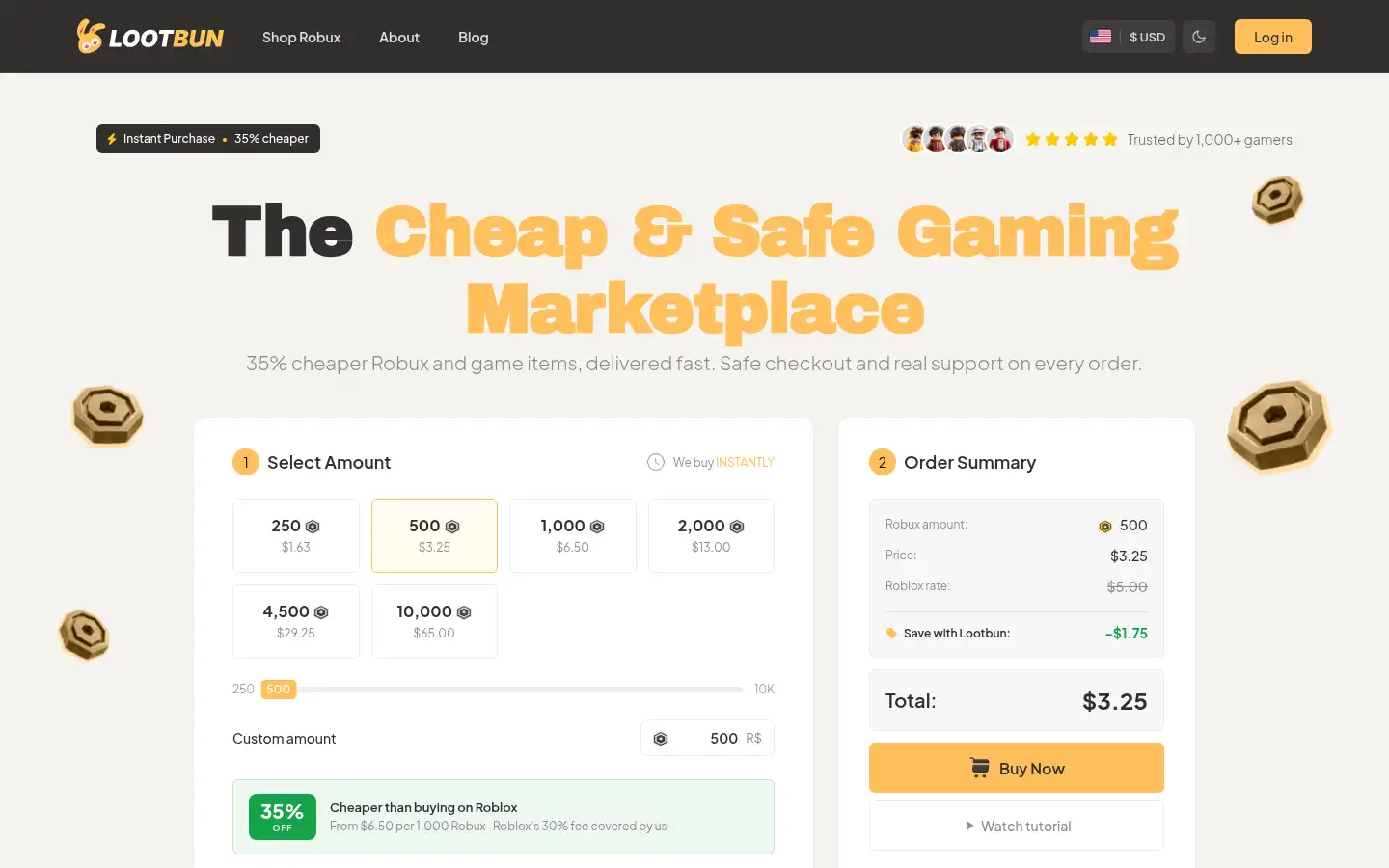The width and height of the screenshot is (1389, 868).
Task: Open the USD currency selector
Action: tap(1129, 37)
